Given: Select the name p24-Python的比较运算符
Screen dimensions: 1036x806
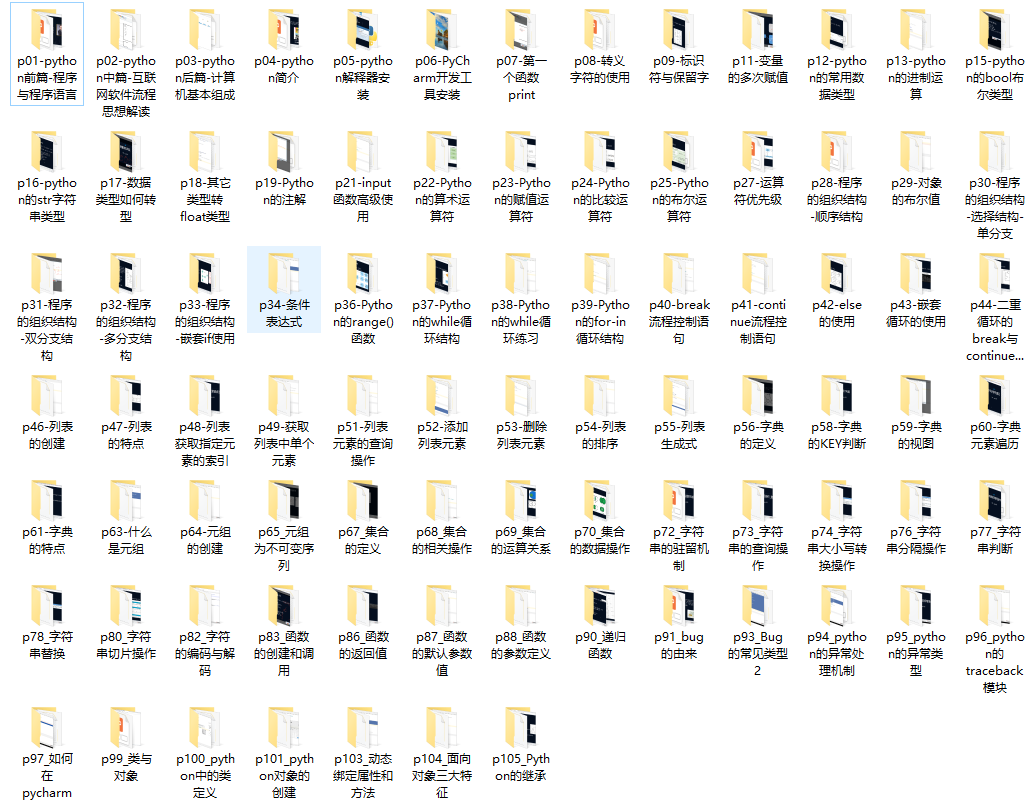Looking at the screenshot, I should [600, 200].
